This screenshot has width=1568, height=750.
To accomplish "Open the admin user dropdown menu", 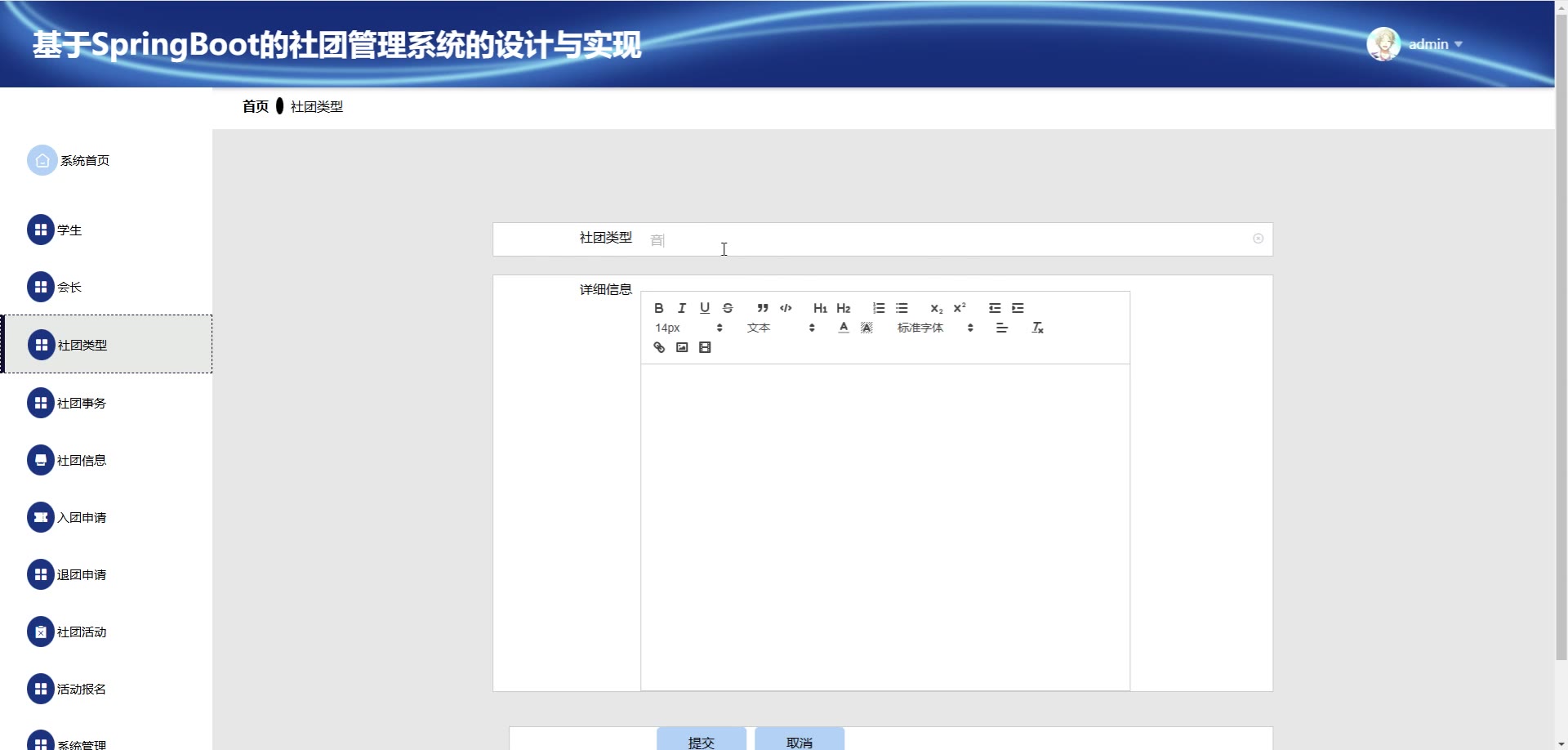I will [1435, 44].
